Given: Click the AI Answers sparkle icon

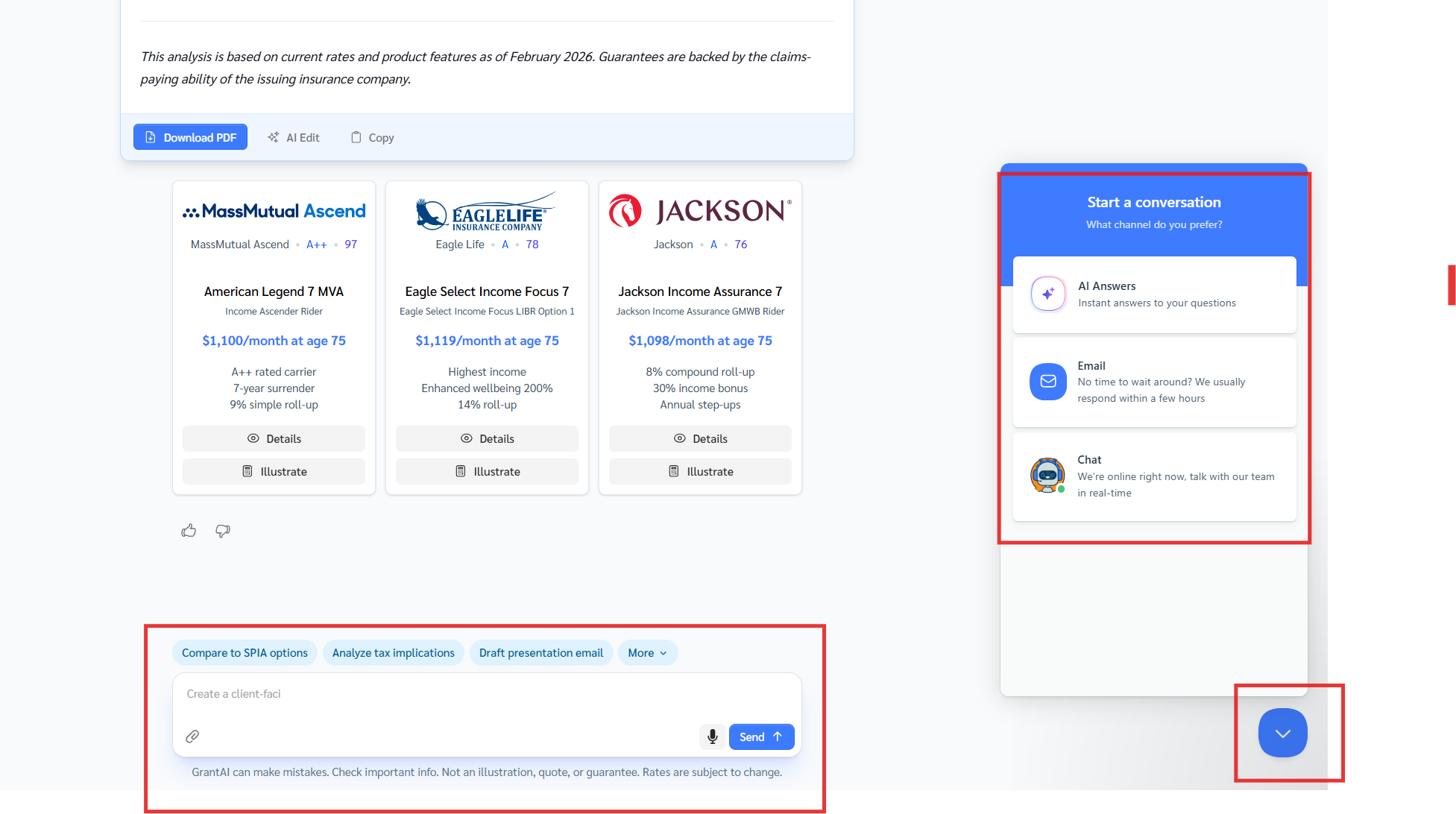Looking at the screenshot, I should tap(1047, 294).
